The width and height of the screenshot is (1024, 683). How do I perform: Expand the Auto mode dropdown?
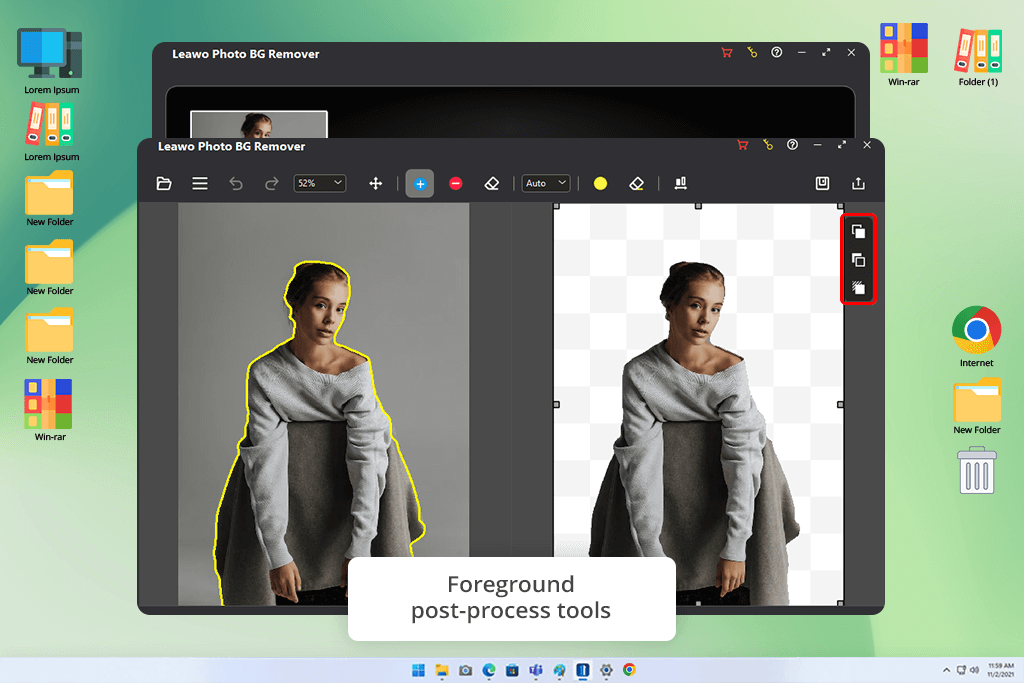pos(546,183)
